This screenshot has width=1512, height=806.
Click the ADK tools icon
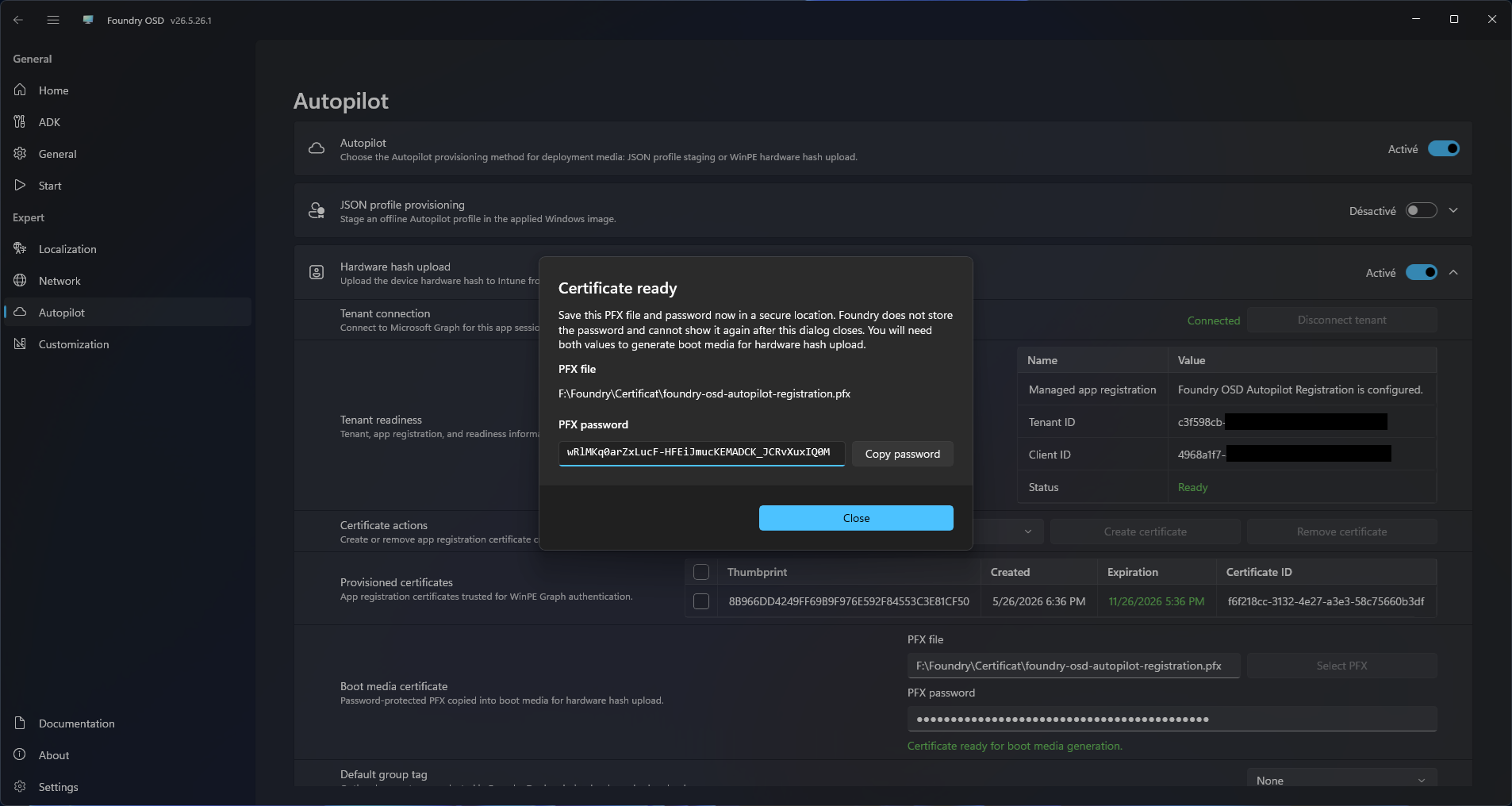coord(21,122)
